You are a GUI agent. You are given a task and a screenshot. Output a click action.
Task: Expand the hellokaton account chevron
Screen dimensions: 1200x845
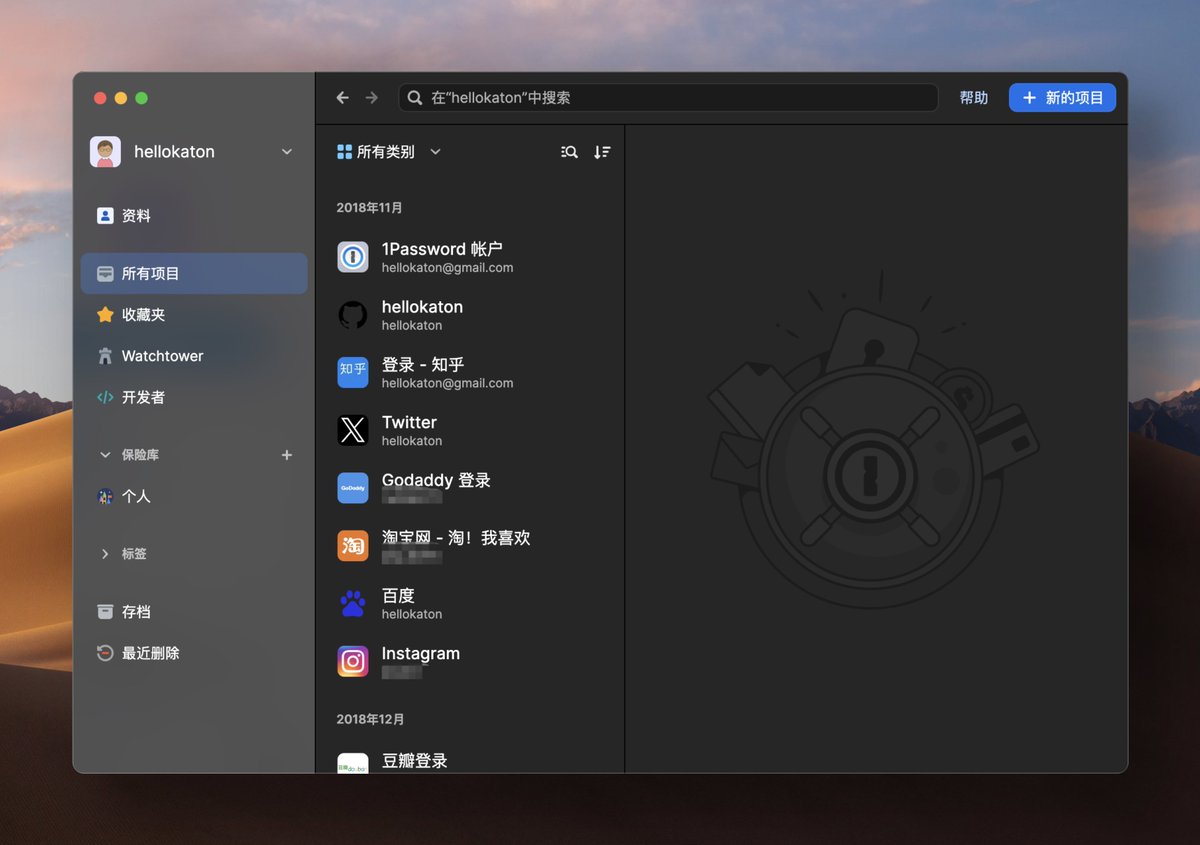pos(287,152)
